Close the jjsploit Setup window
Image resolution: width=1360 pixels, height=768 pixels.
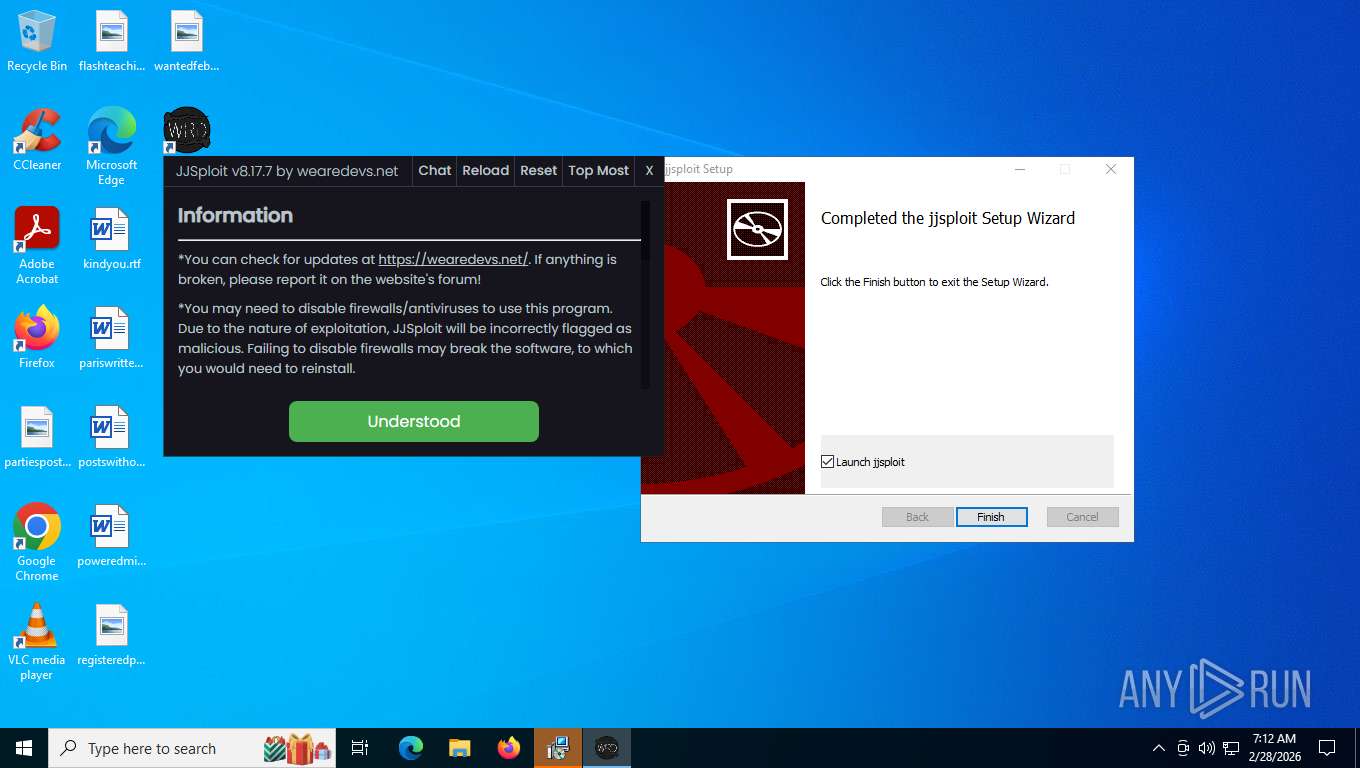[1111, 170]
